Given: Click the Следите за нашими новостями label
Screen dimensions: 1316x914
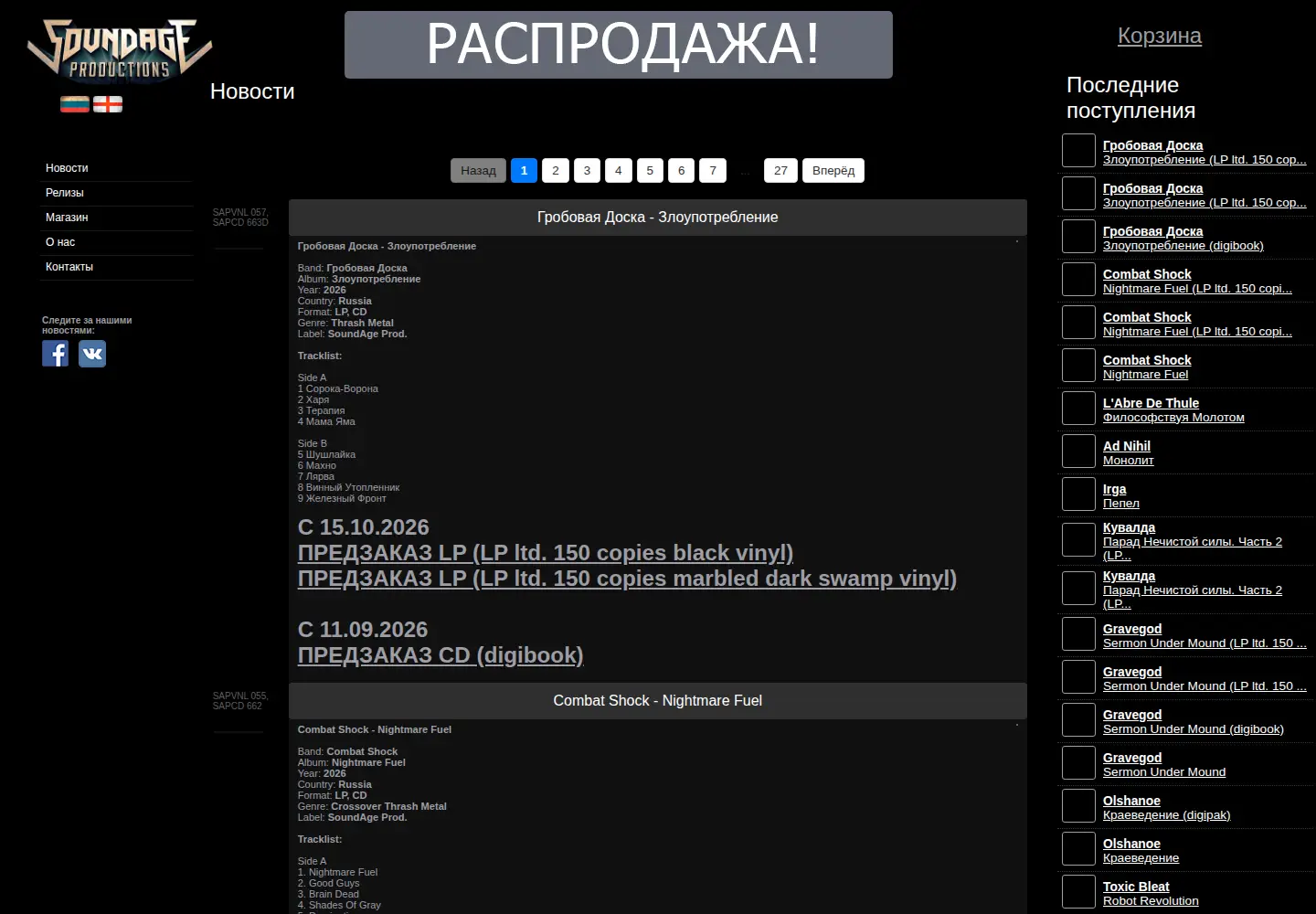Looking at the screenshot, I should pyautogui.click(x=87, y=325).
